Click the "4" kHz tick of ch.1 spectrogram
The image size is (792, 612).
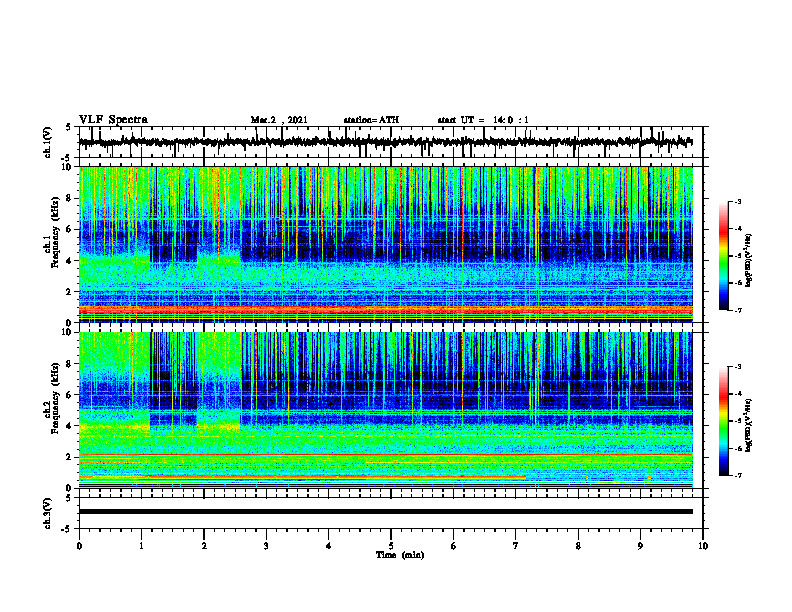point(71,261)
